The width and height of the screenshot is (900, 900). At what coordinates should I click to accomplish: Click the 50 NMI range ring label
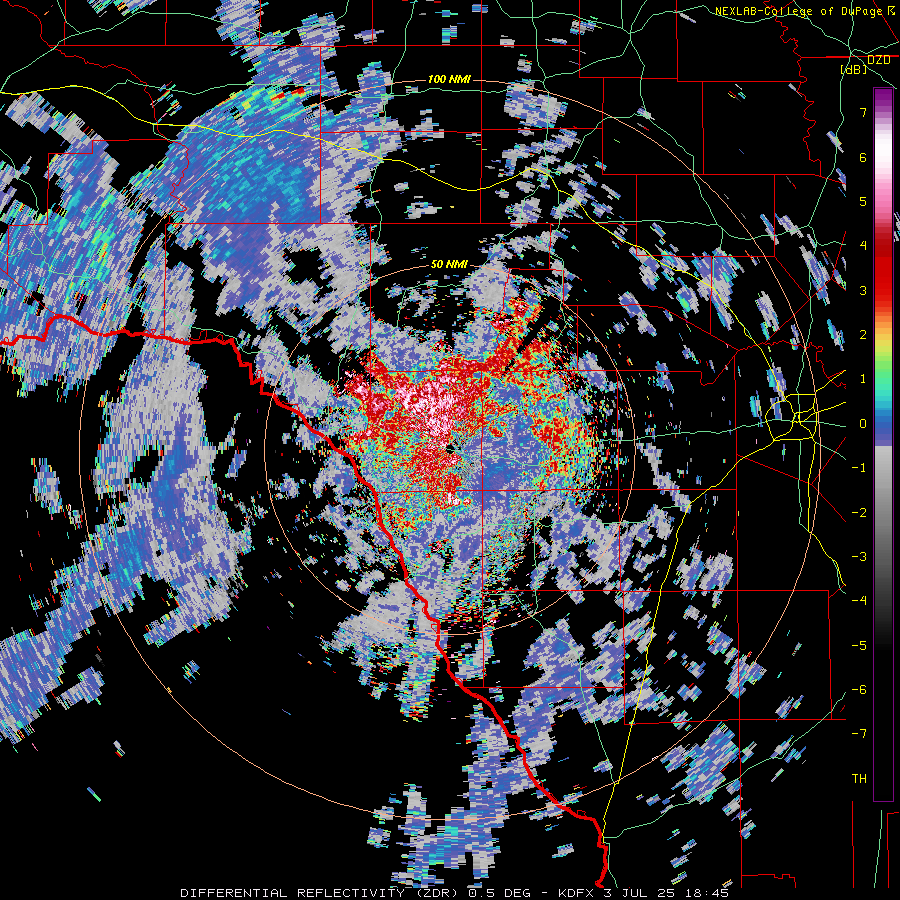pyautogui.click(x=449, y=264)
